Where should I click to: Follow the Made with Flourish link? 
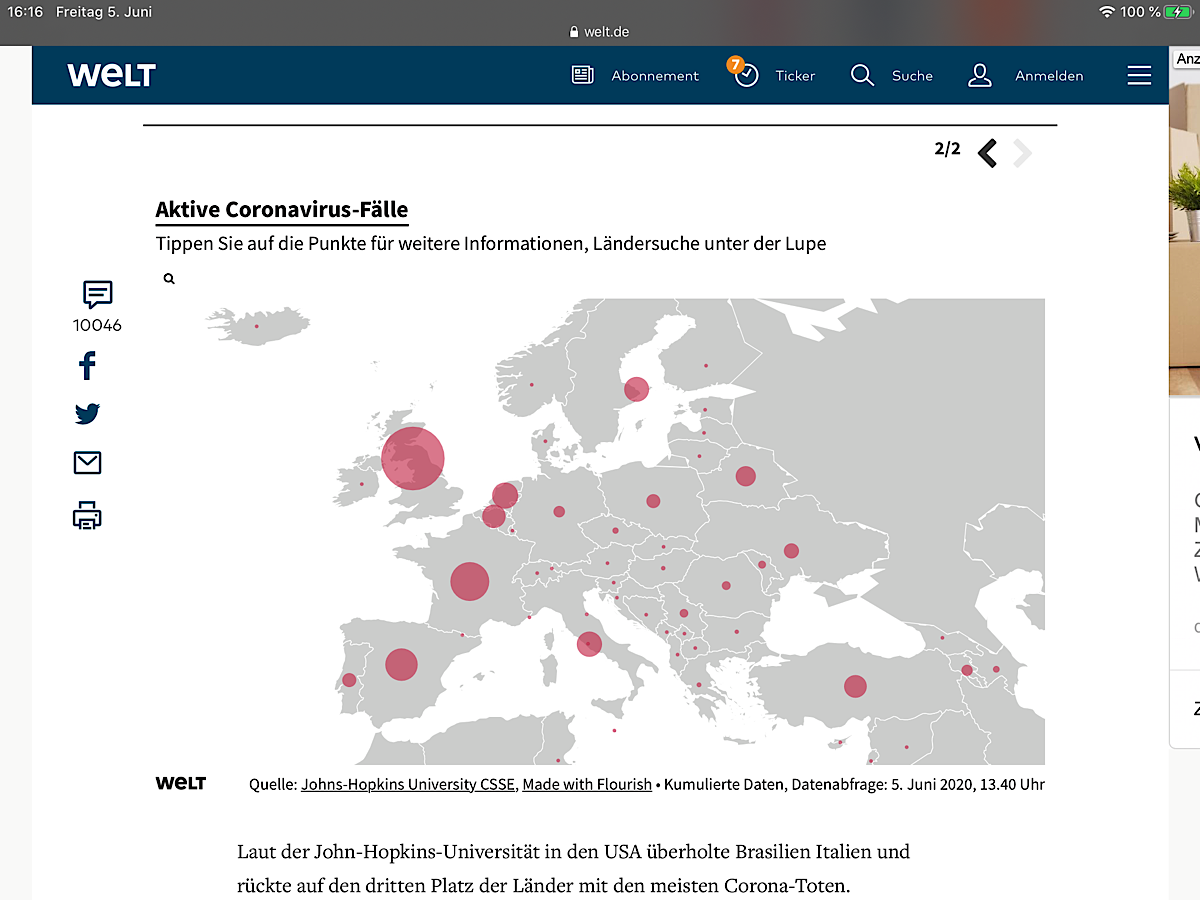click(x=587, y=785)
